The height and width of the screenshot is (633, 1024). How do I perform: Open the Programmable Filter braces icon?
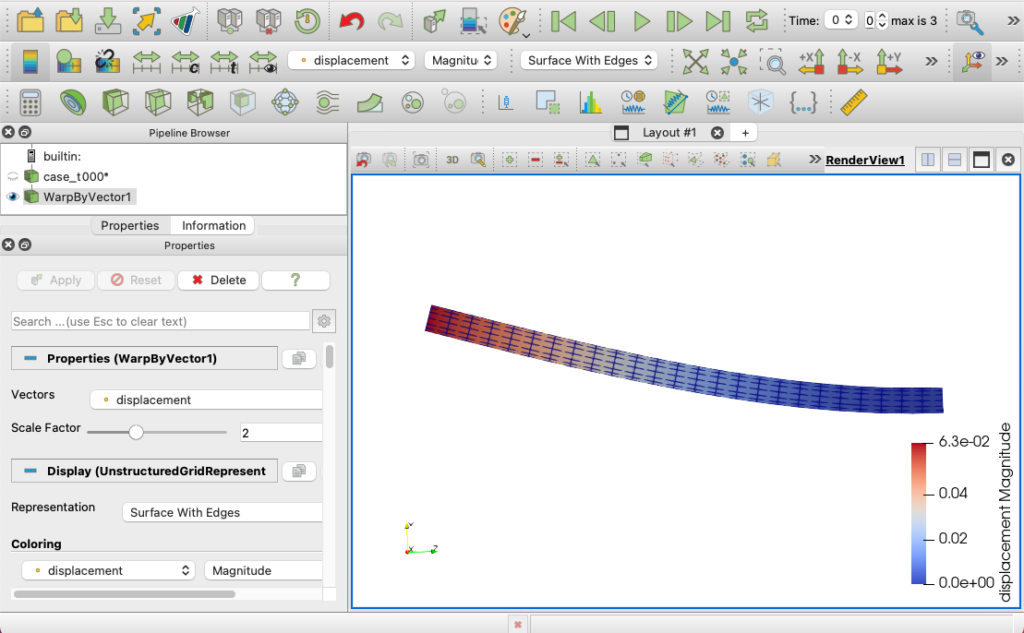[803, 103]
